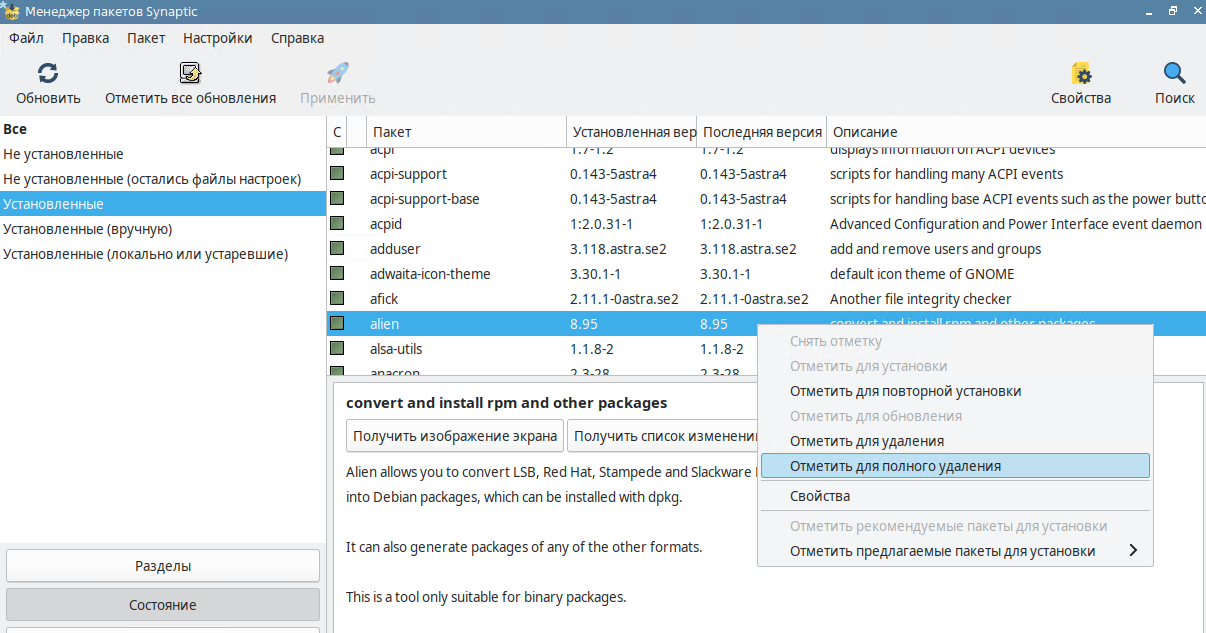Click 'add and remove users and groups' description
This screenshot has height=633, width=1206.
pyautogui.click(x=935, y=249)
